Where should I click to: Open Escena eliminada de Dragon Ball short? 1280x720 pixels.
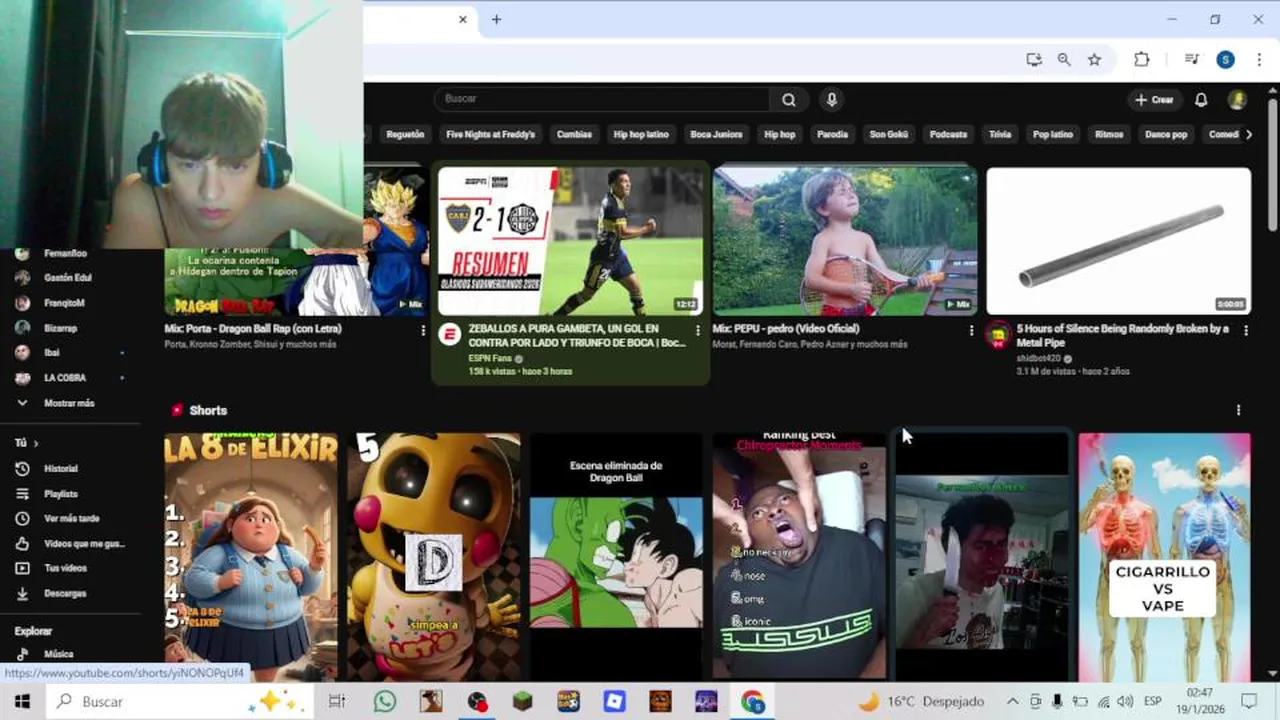[x=616, y=556]
